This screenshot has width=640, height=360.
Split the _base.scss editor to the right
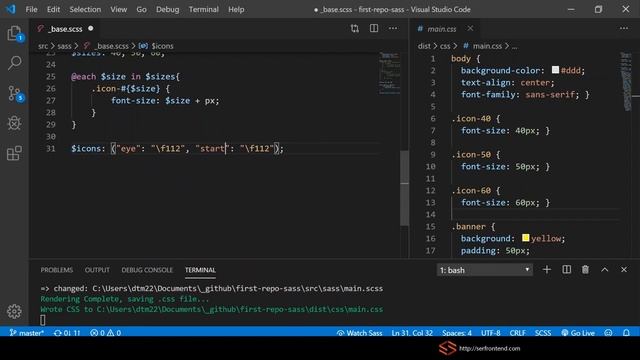[x=374, y=28]
